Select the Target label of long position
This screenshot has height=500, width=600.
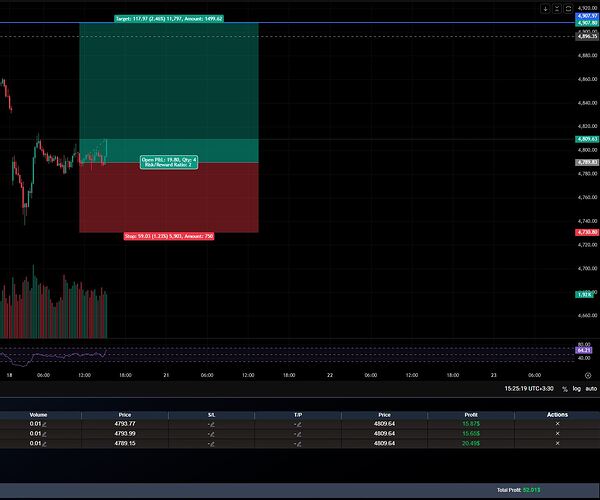[x=169, y=19]
